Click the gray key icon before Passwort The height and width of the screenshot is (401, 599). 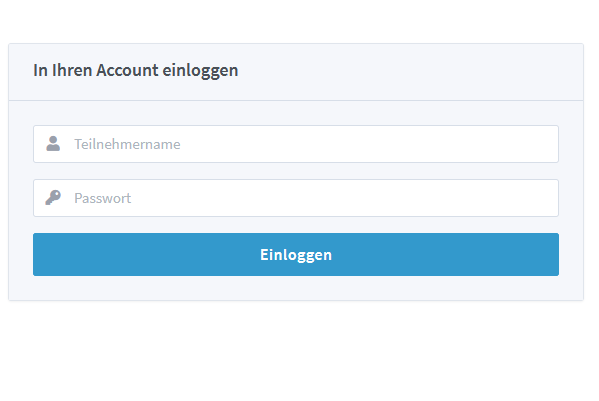point(53,197)
